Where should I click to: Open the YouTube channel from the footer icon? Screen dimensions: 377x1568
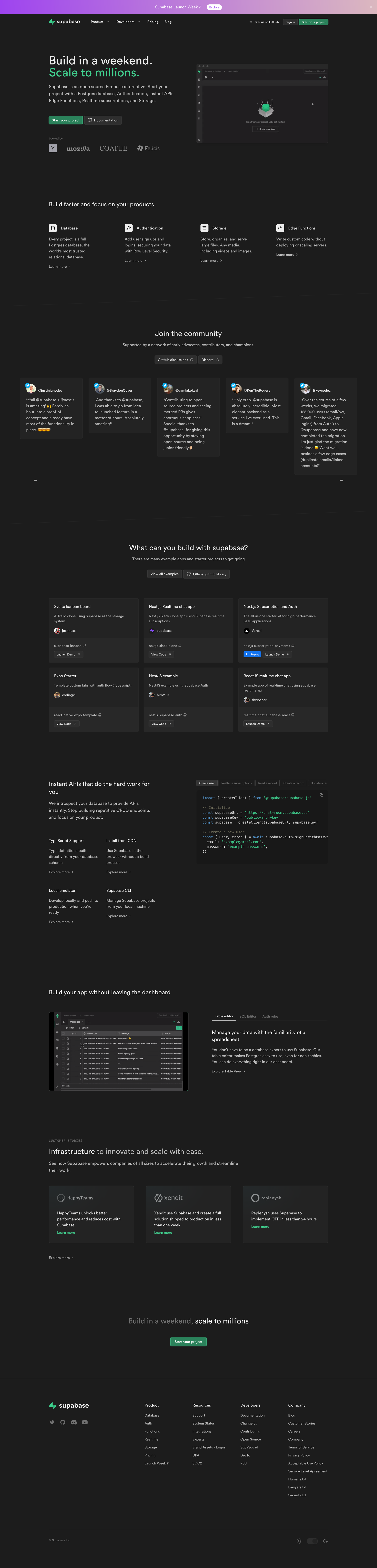tap(85, 1422)
